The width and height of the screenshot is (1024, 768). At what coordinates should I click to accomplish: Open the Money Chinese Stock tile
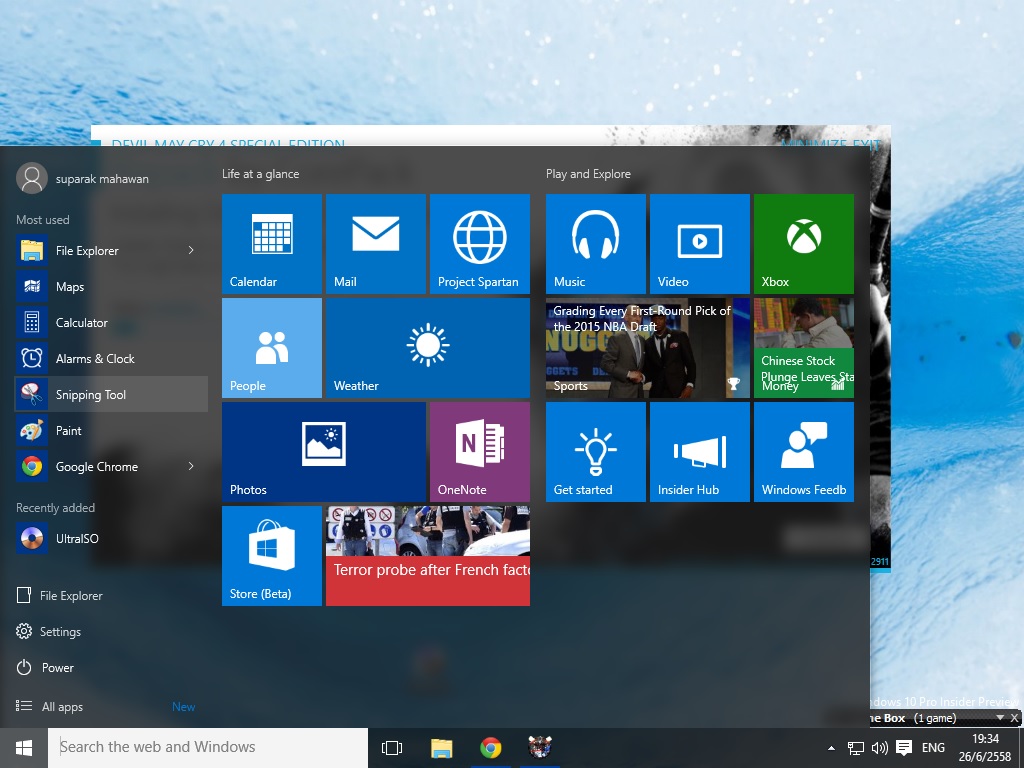[x=803, y=347]
